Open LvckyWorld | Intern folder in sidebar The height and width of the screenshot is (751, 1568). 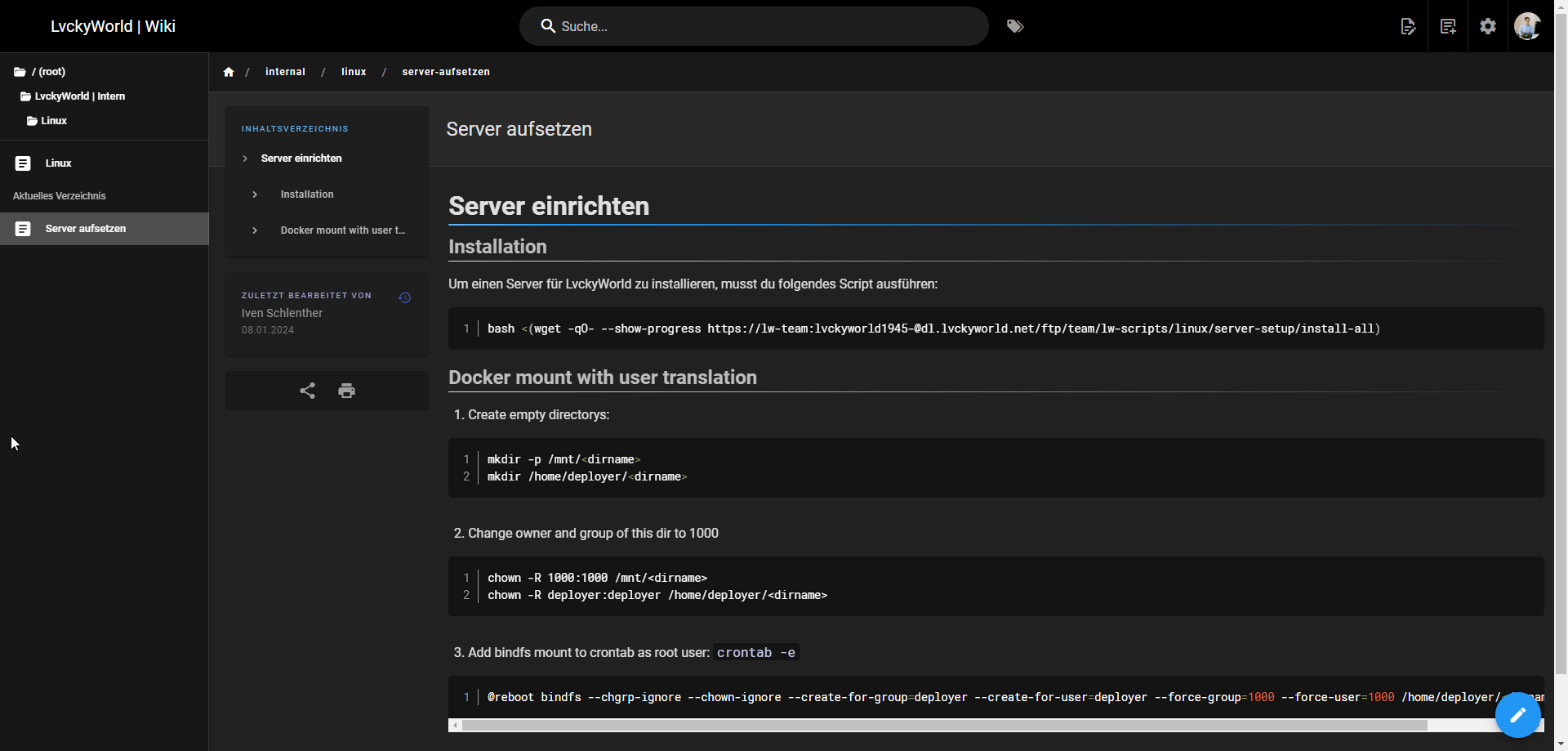point(79,96)
